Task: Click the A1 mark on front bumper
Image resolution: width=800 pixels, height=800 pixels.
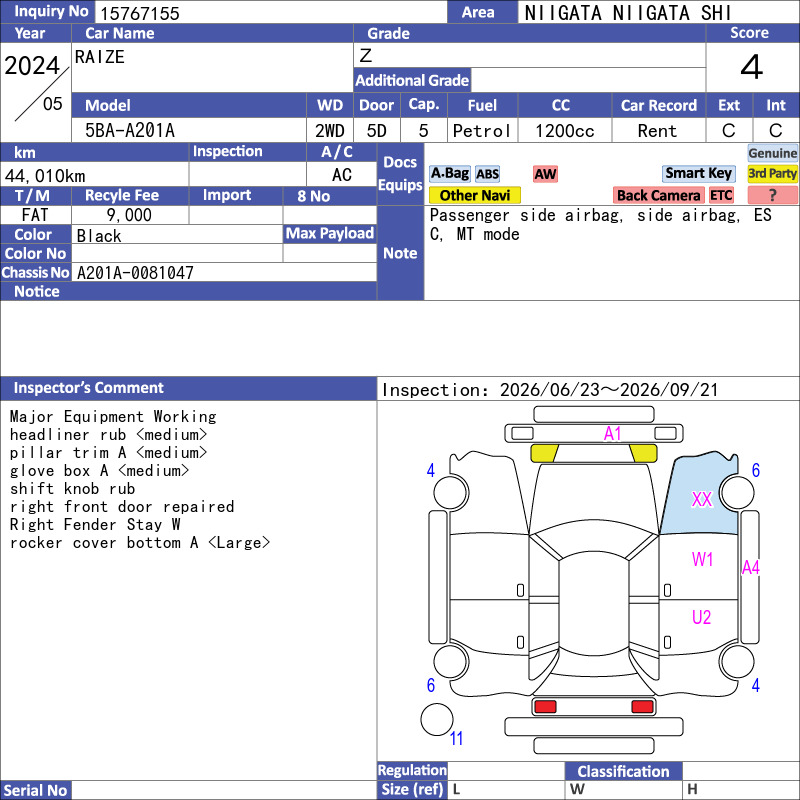Action: [612, 434]
